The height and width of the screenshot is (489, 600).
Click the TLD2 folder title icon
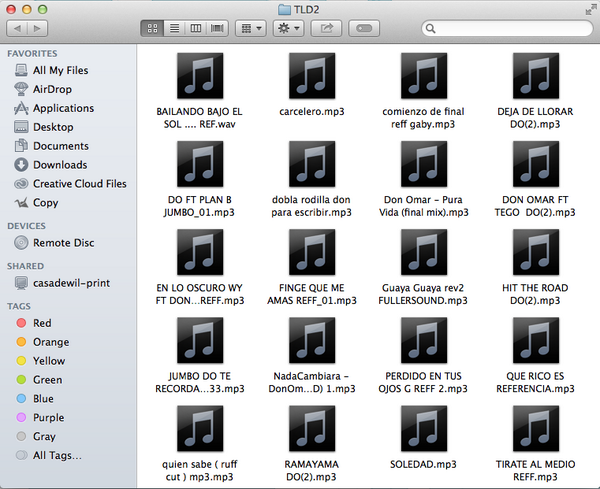284,10
